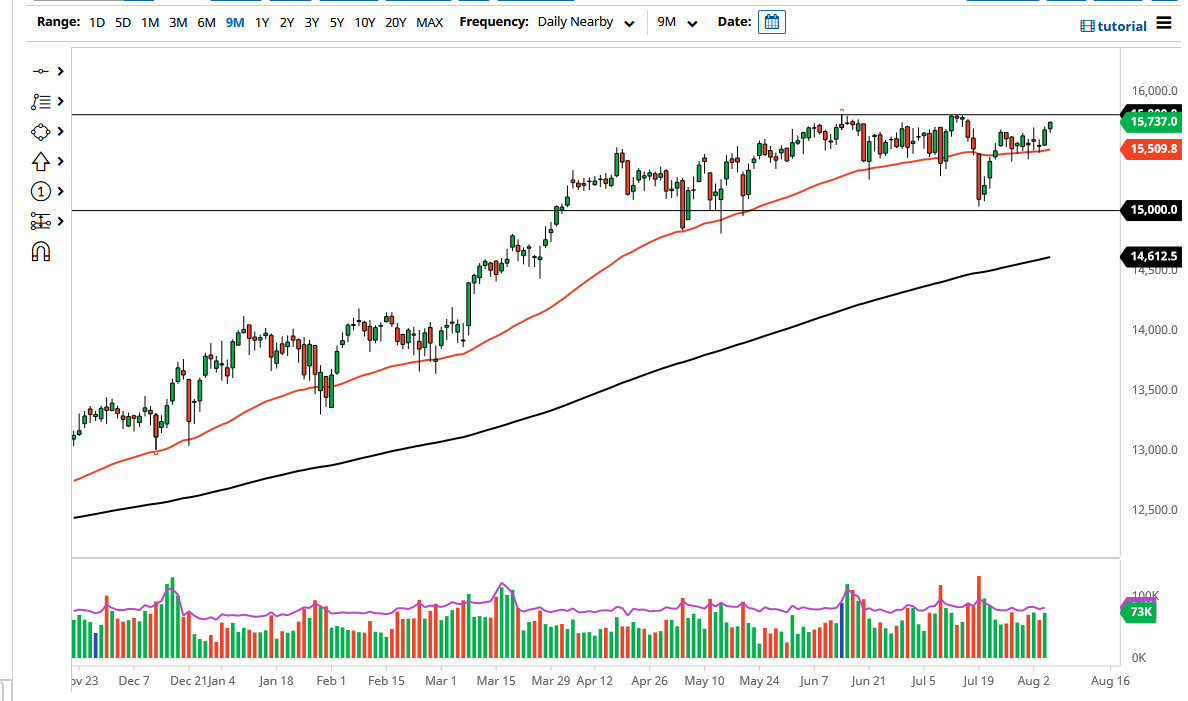The width and height of the screenshot is (1188, 701).
Task: Open the 9M period dropdown beside Frequency
Action: (x=680, y=21)
